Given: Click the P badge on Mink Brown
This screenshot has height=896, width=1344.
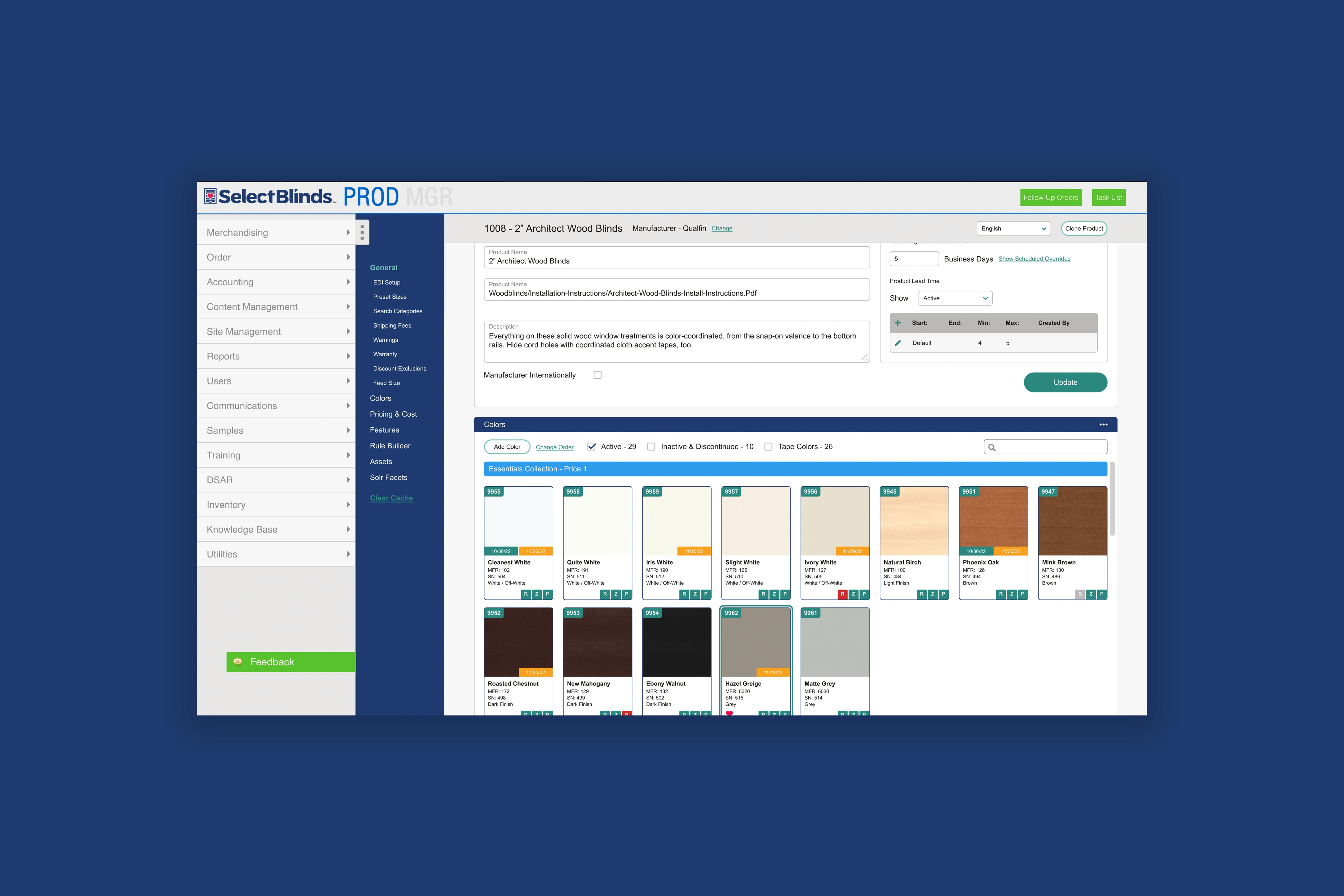Looking at the screenshot, I should 1102,594.
